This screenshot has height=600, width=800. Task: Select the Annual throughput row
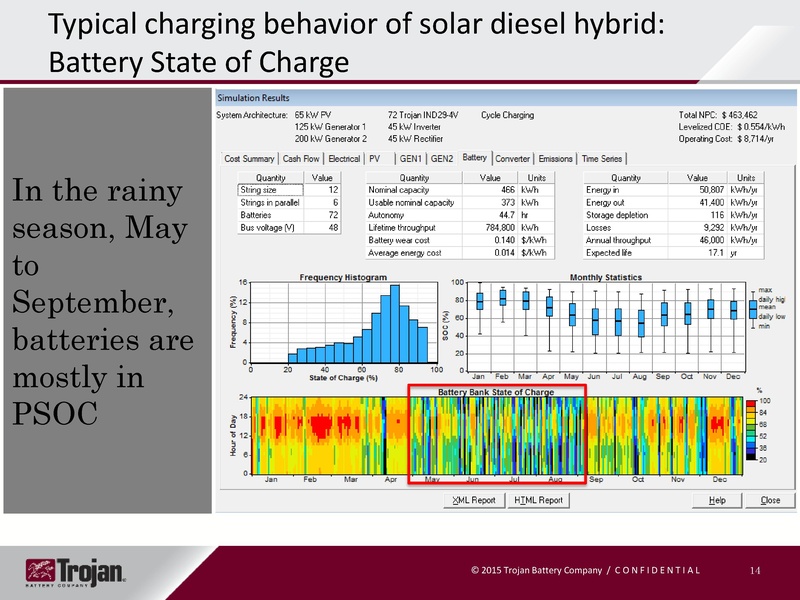[673, 240]
